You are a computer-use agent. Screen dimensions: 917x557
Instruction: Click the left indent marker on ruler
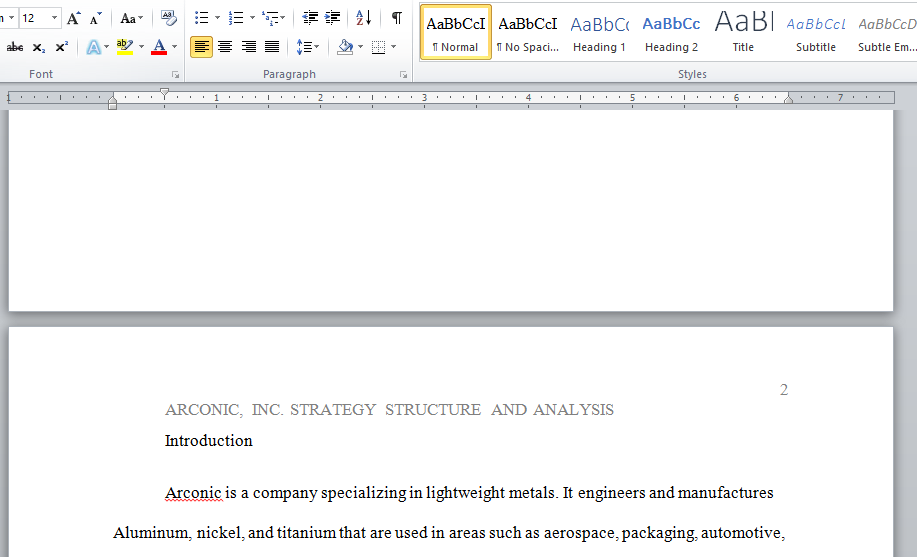click(112, 104)
